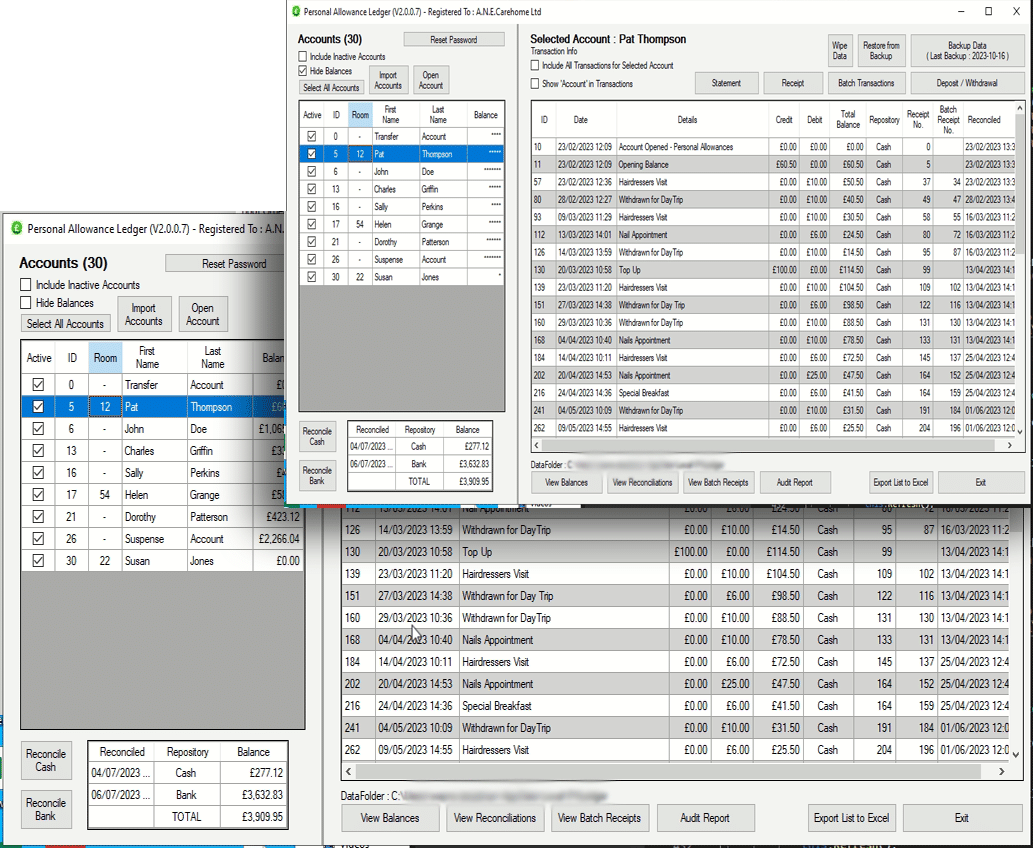Sort transactions by Total Balance column header
1033x848 pixels.
click(x=847, y=120)
